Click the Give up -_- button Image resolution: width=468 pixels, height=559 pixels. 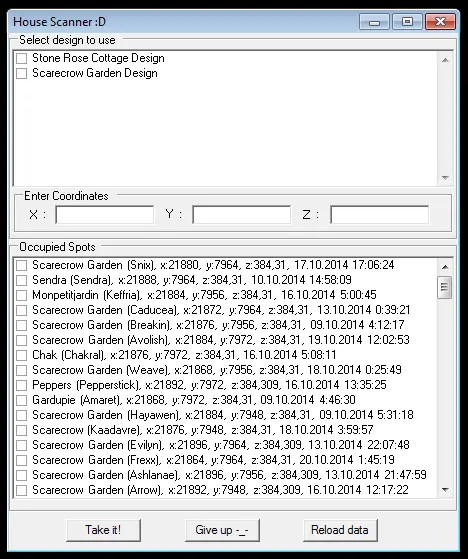[x=222, y=530]
